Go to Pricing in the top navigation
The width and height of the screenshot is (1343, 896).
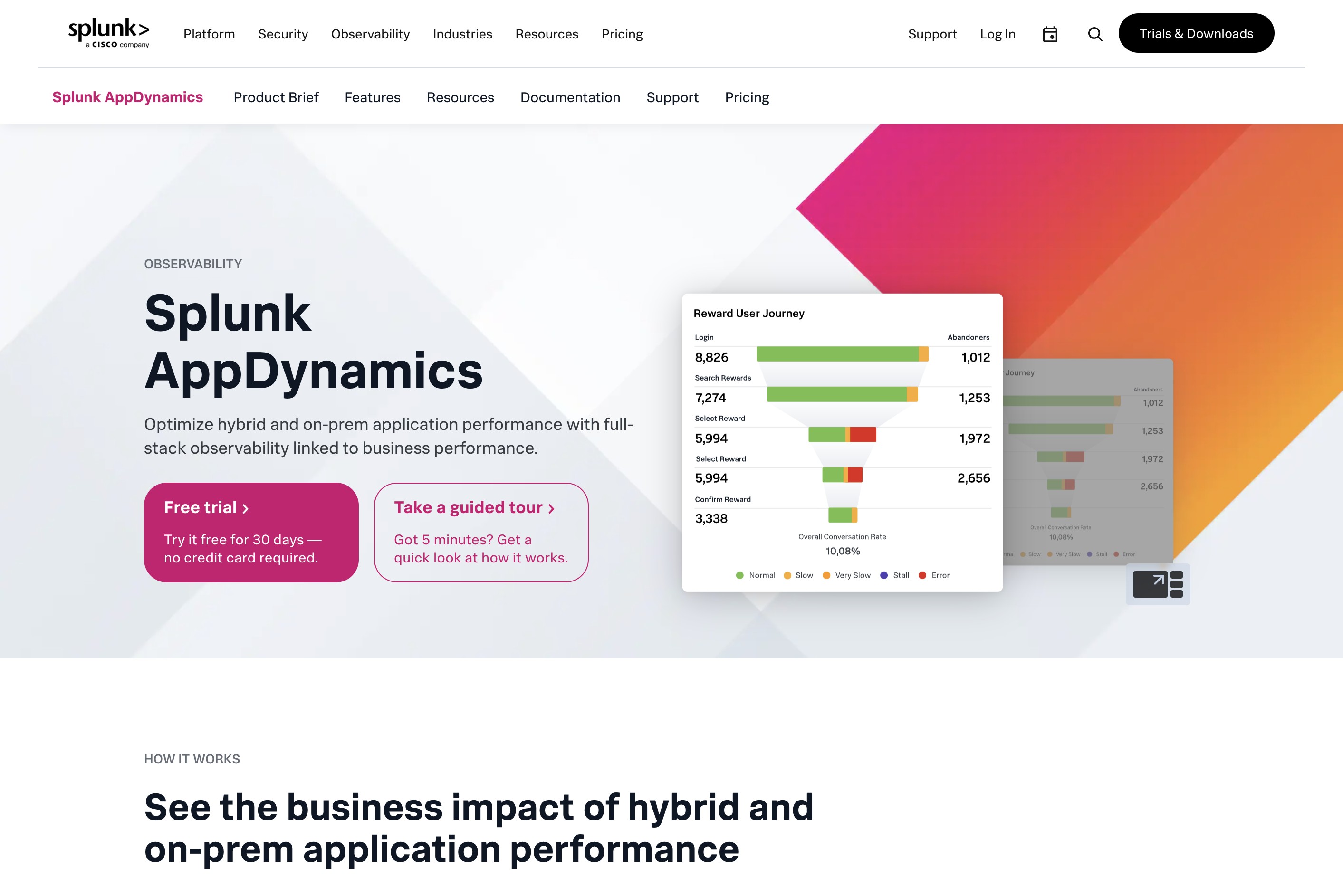click(622, 34)
